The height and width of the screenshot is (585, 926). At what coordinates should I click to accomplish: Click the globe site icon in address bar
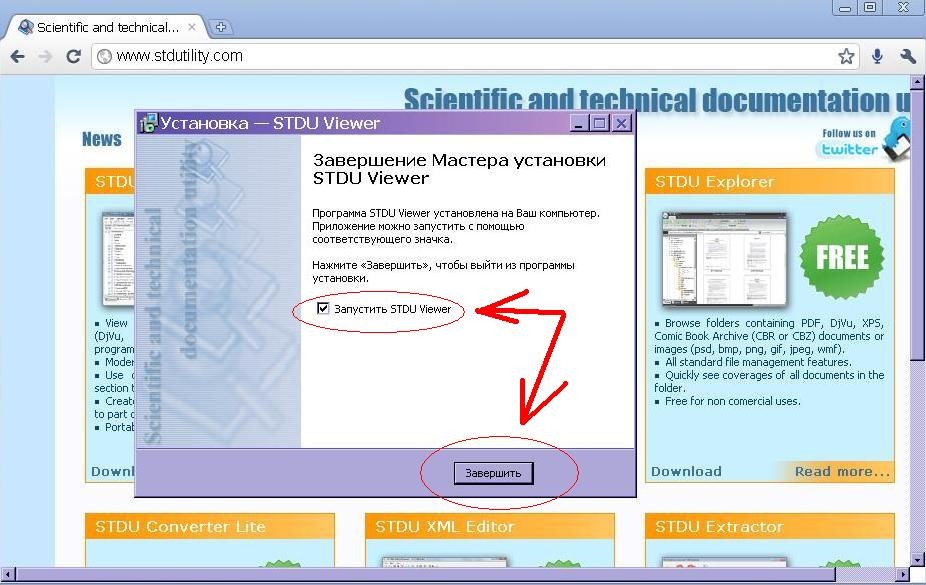[105, 56]
